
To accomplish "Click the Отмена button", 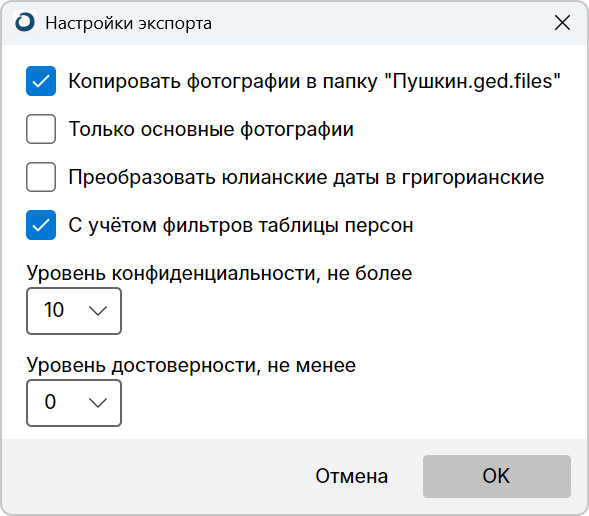I will coord(352,477).
